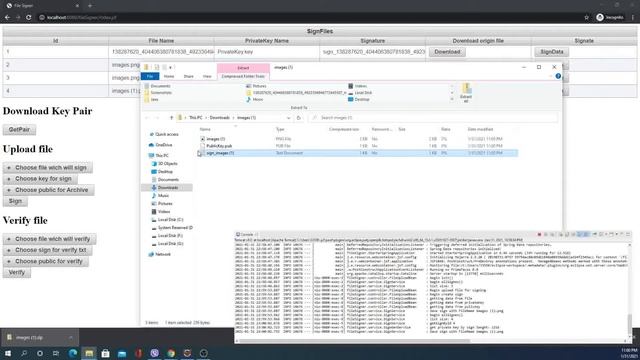Click Choose key for sign button

[x=40, y=179]
